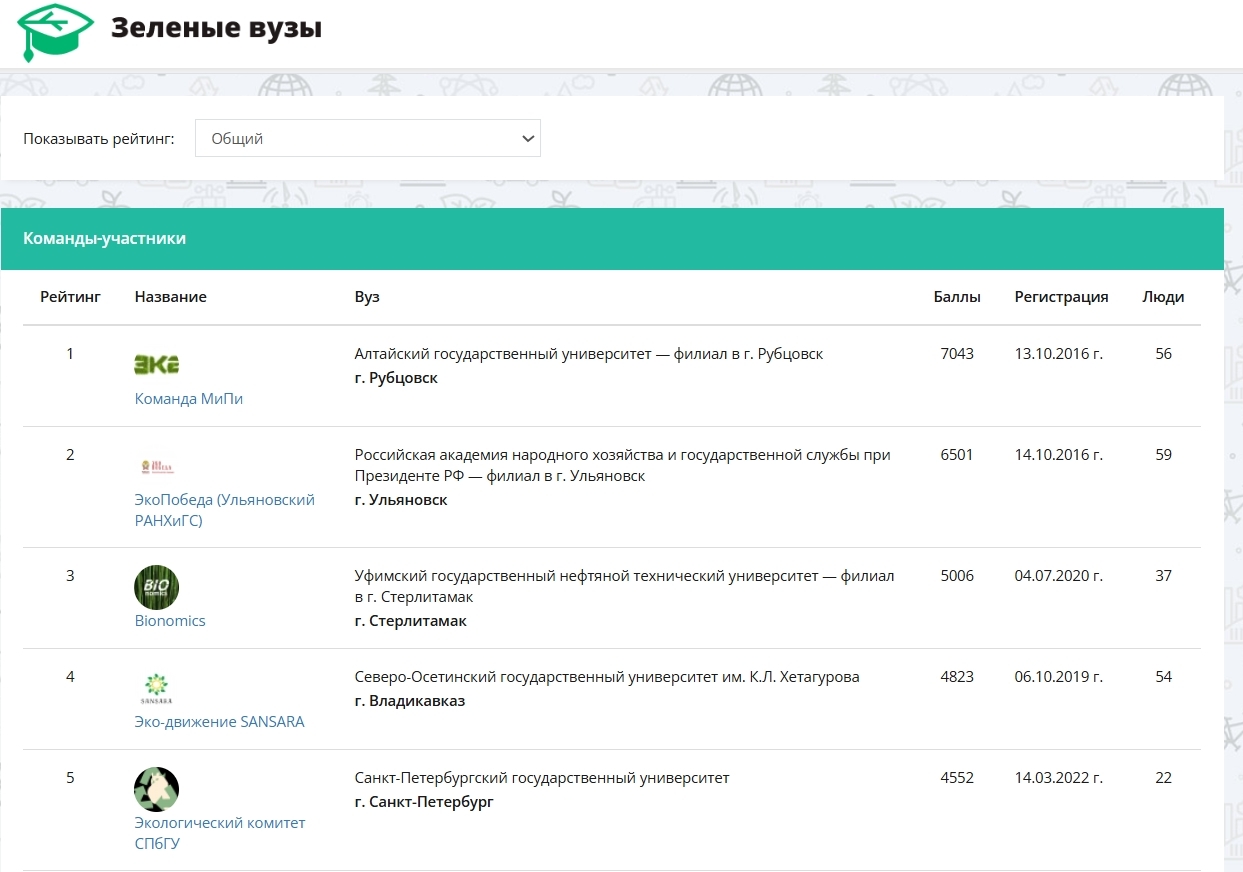
Task: Open the Bionomics team link
Action: click(x=170, y=621)
